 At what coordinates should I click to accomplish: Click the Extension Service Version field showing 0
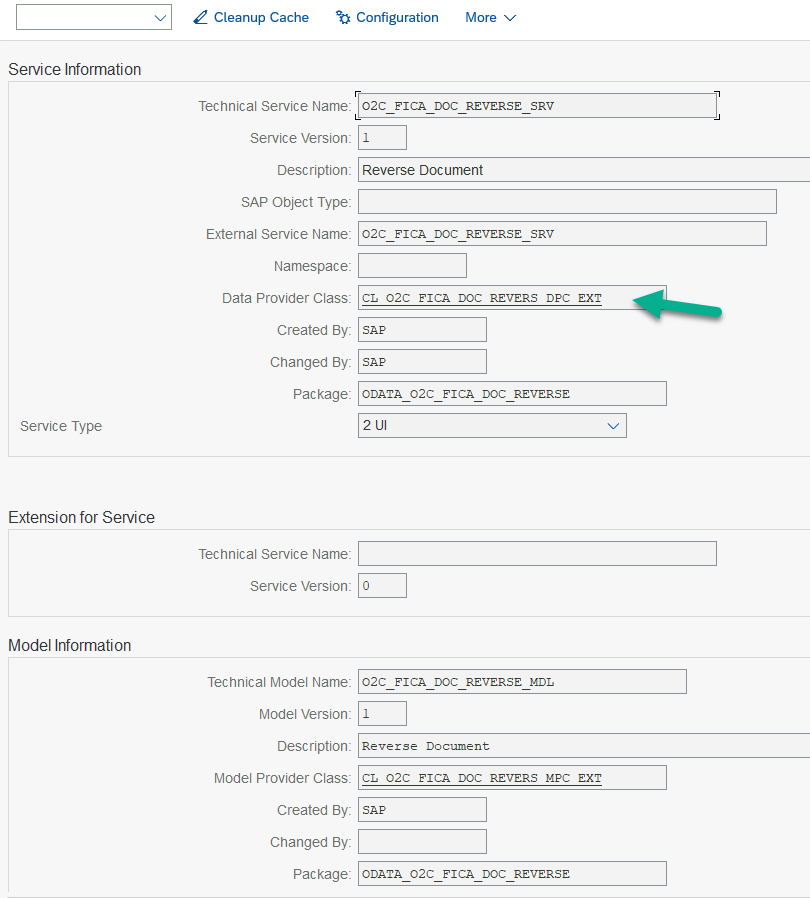382,586
